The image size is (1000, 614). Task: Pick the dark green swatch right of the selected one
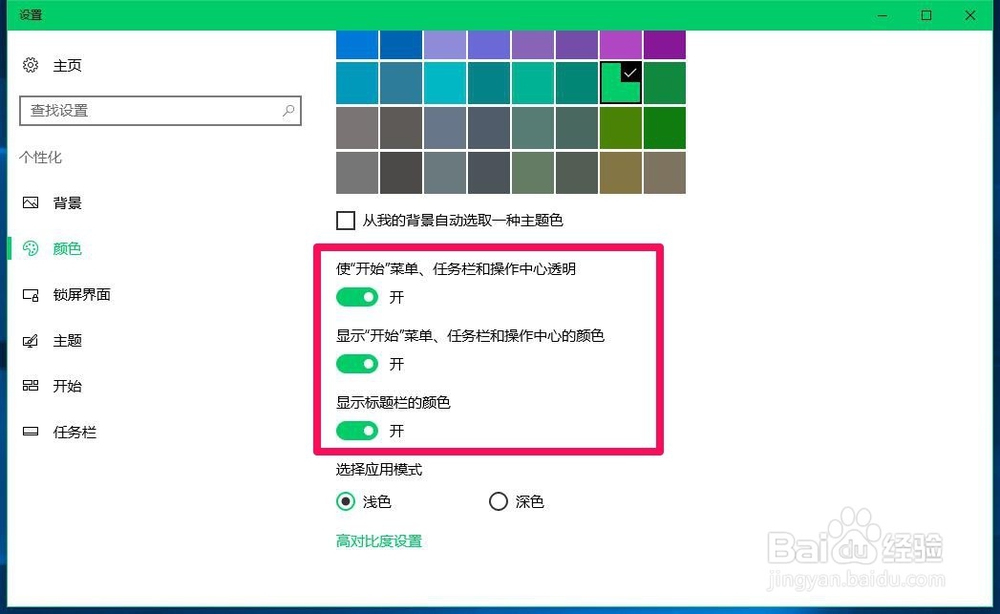665,82
